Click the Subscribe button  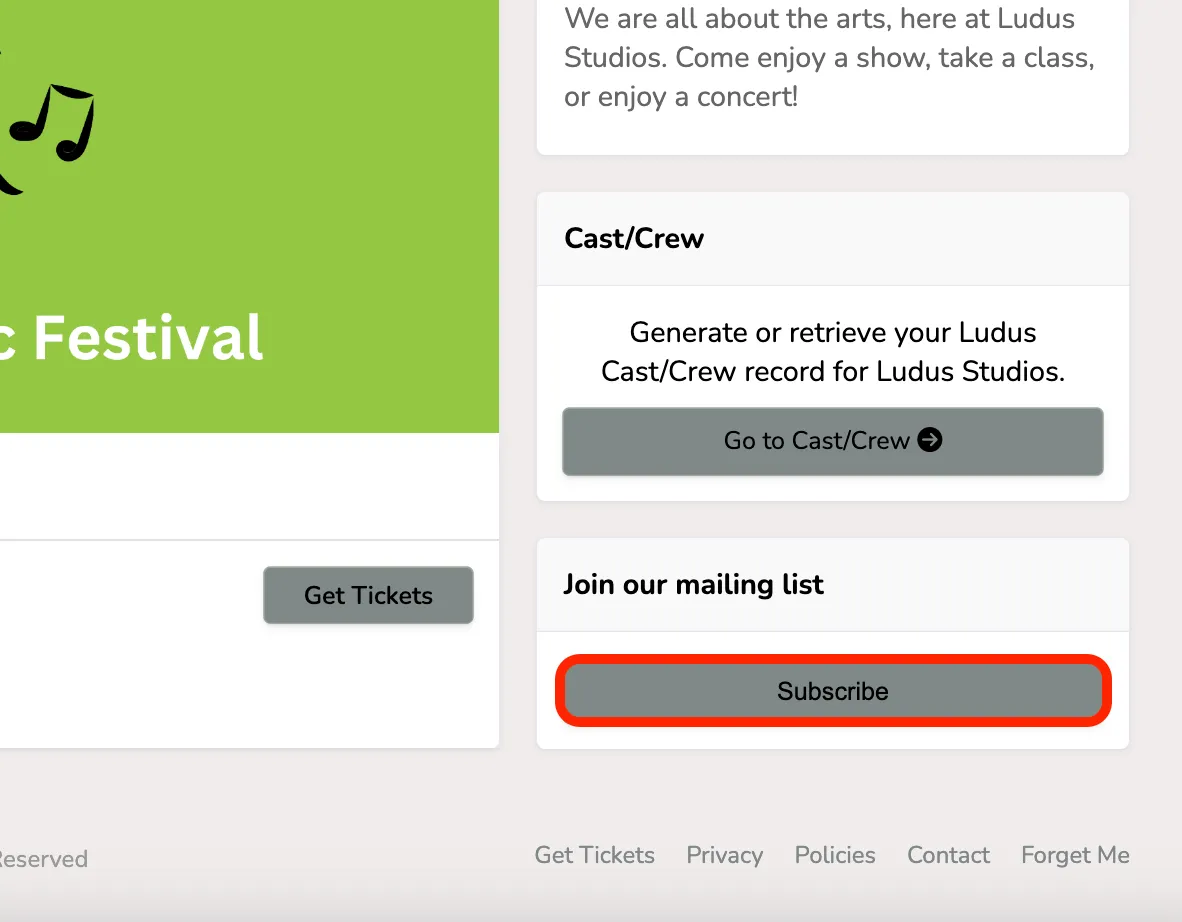(833, 691)
